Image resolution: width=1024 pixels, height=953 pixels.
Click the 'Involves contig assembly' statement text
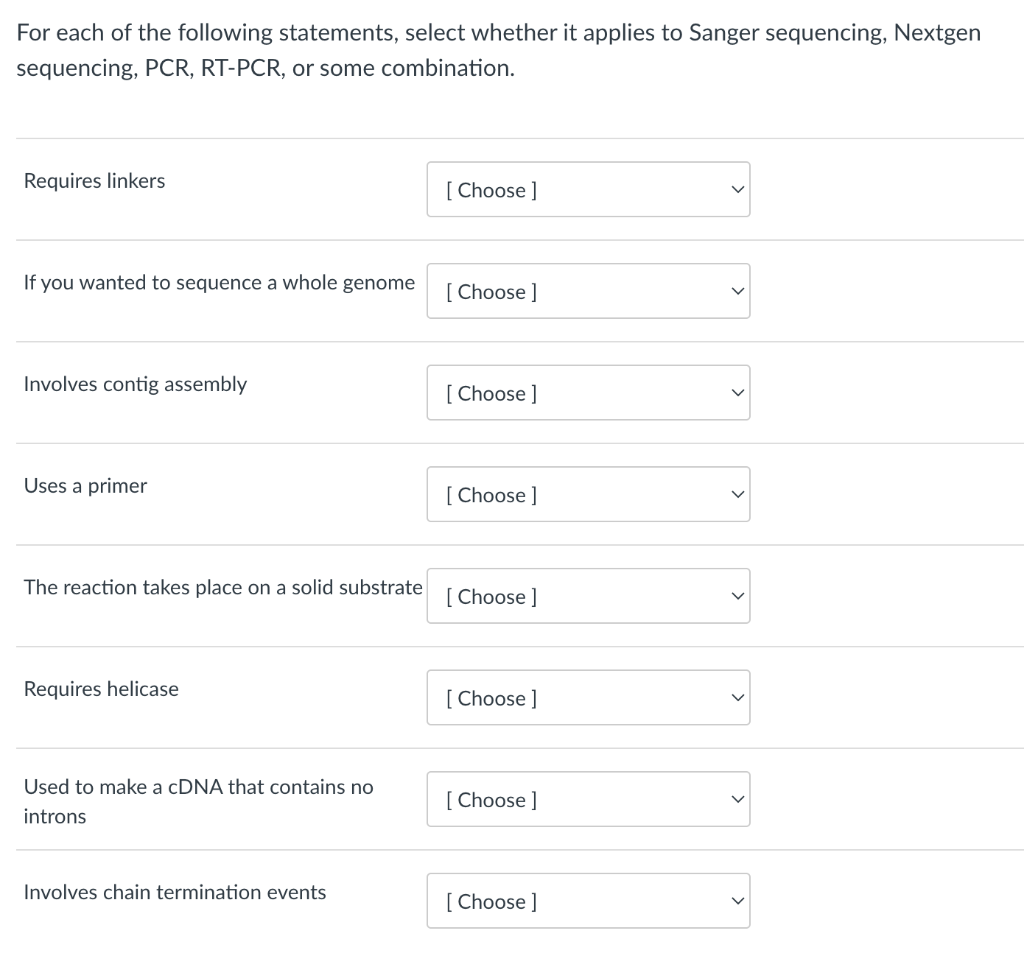pyautogui.click(x=135, y=384)
